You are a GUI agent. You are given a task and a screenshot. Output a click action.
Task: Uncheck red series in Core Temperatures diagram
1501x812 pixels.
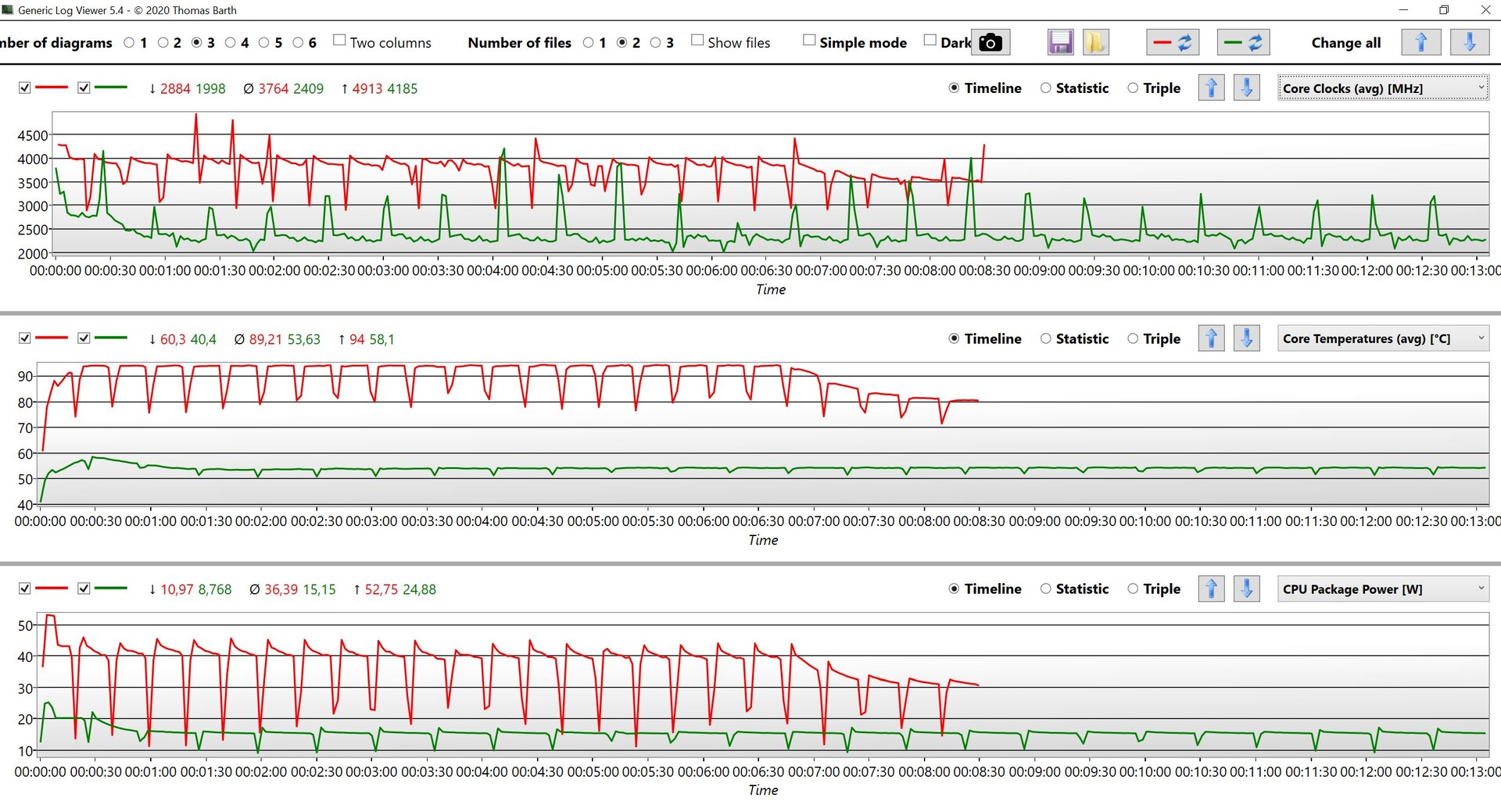pos(25,338)
